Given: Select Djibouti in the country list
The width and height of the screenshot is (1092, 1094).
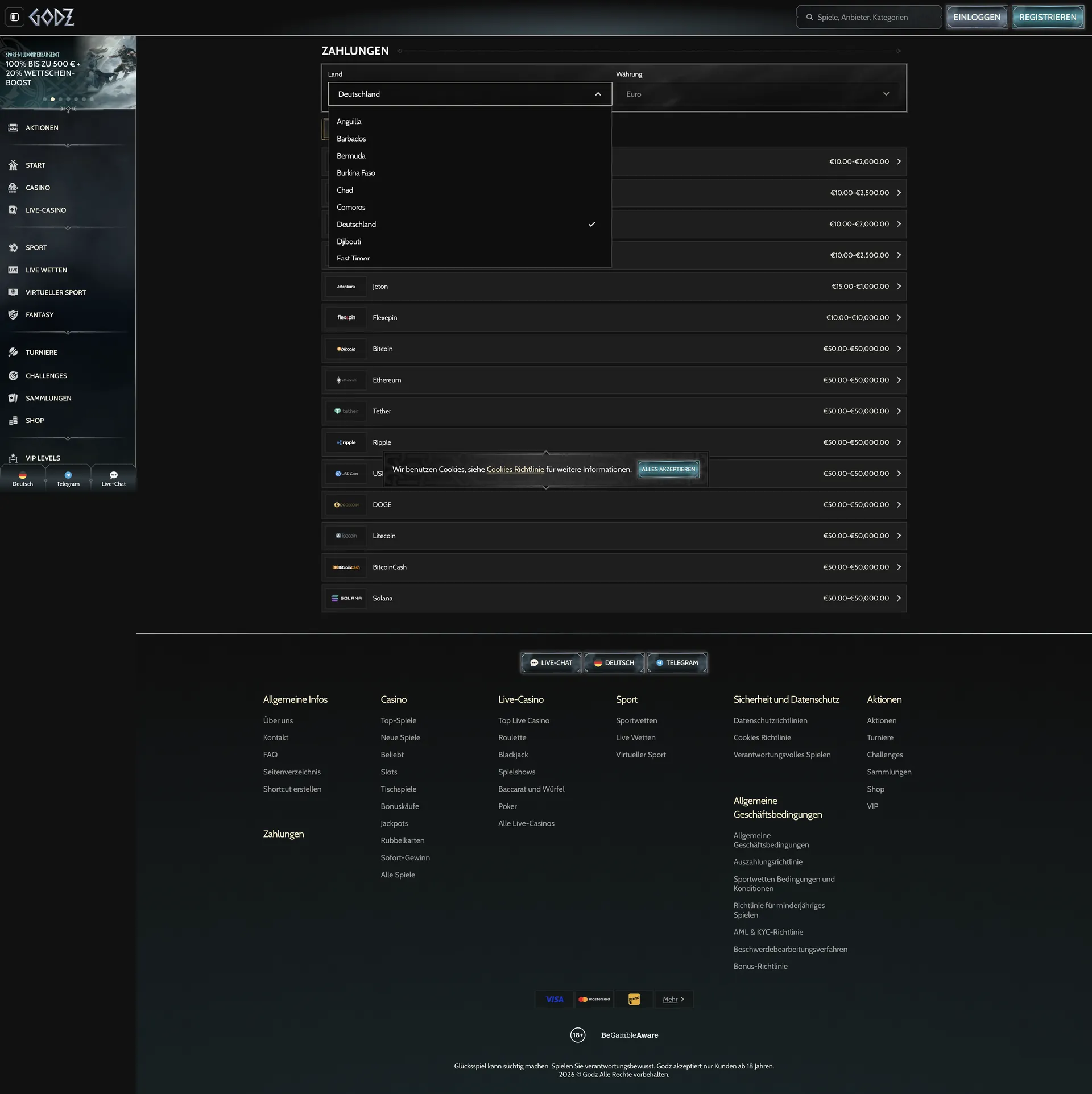Looking at the screenshot, I should [x=470, y=242].
